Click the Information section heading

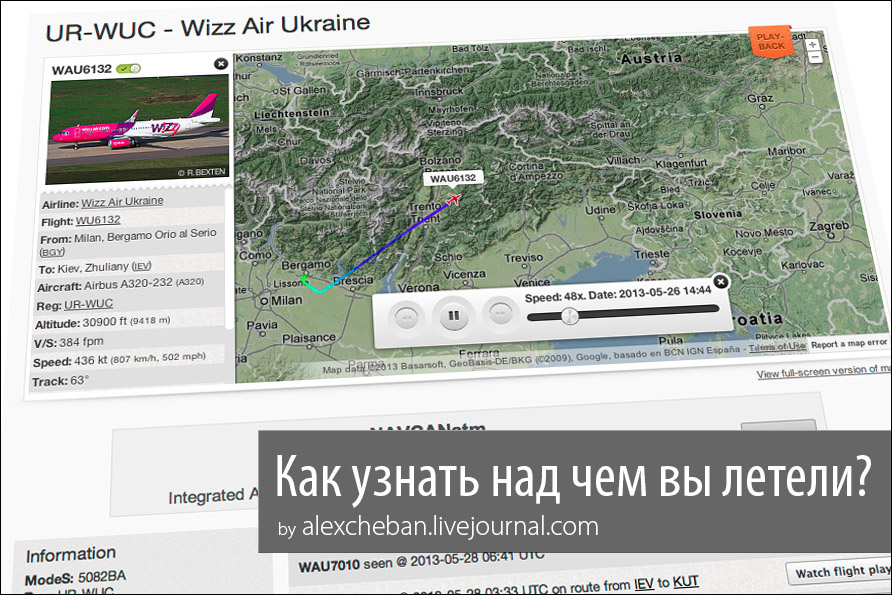click(x=71, y=555)
